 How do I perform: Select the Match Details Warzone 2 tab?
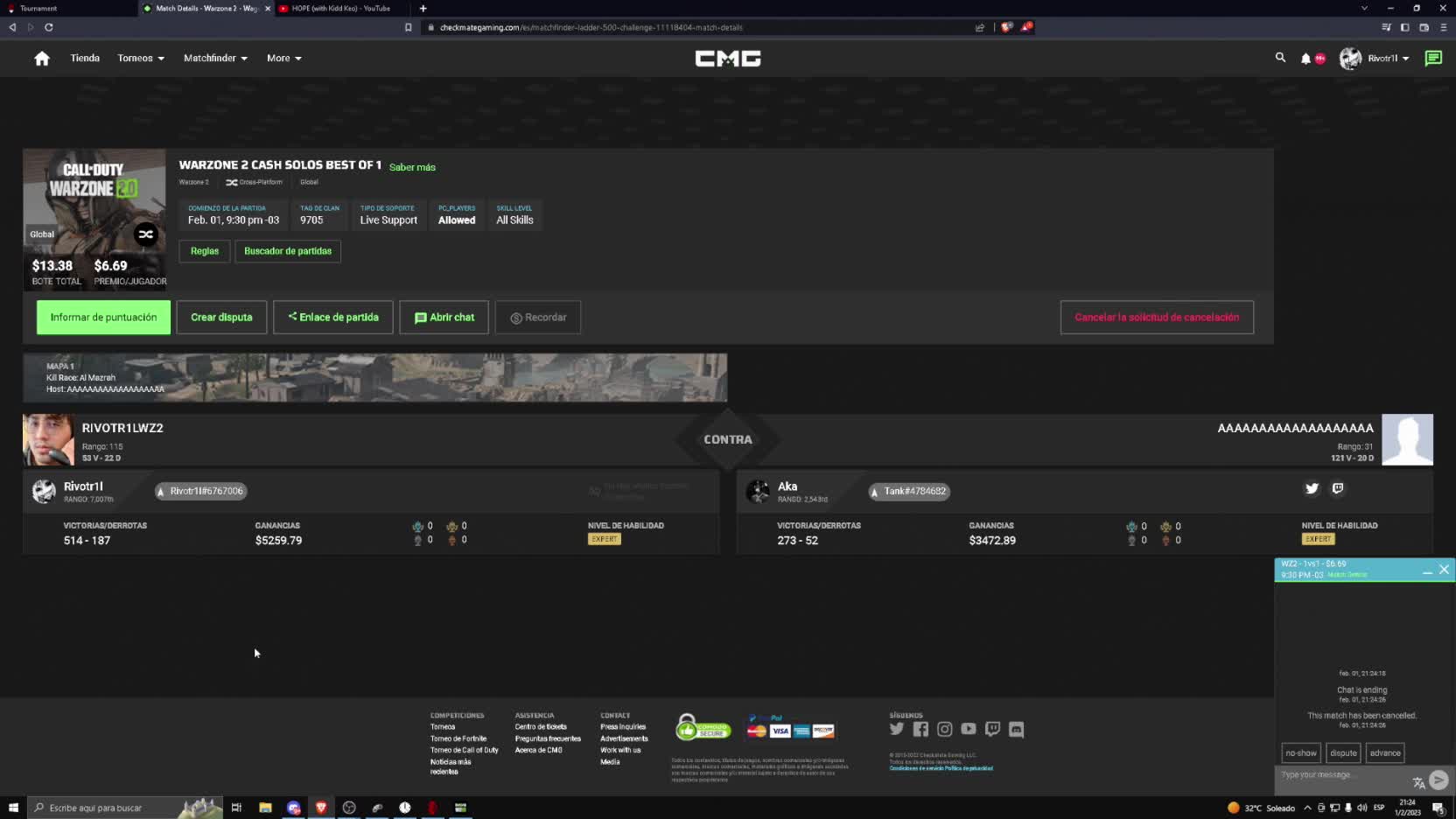click(x=206, y=8)
